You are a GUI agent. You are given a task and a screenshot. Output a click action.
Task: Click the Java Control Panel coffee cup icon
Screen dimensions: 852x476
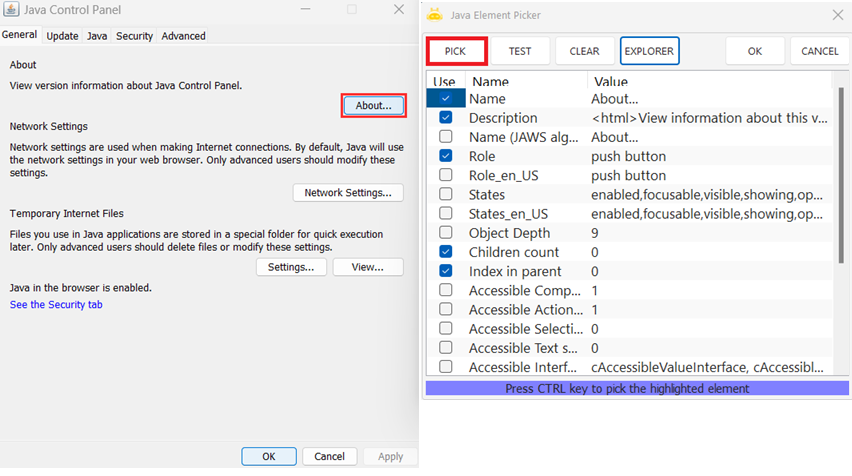click(10, 9)
